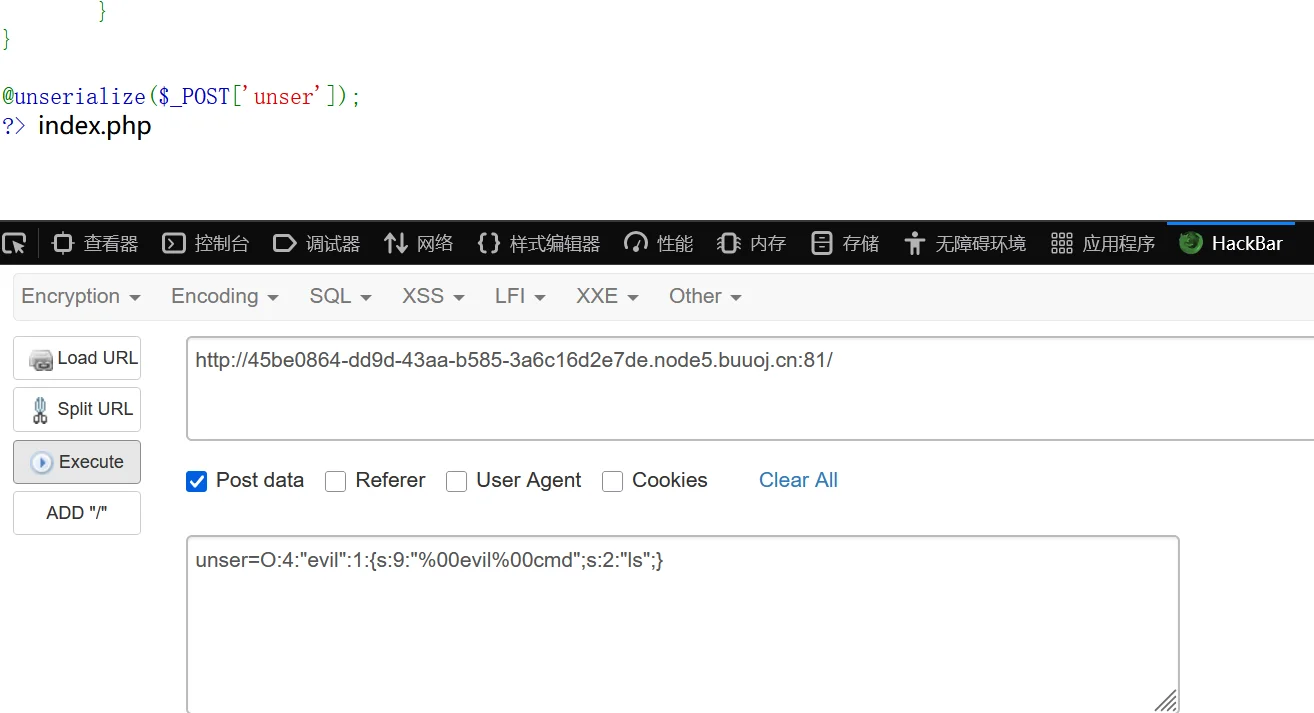
Task: Expand the Encryption dropdown menu
Action: 81,296
